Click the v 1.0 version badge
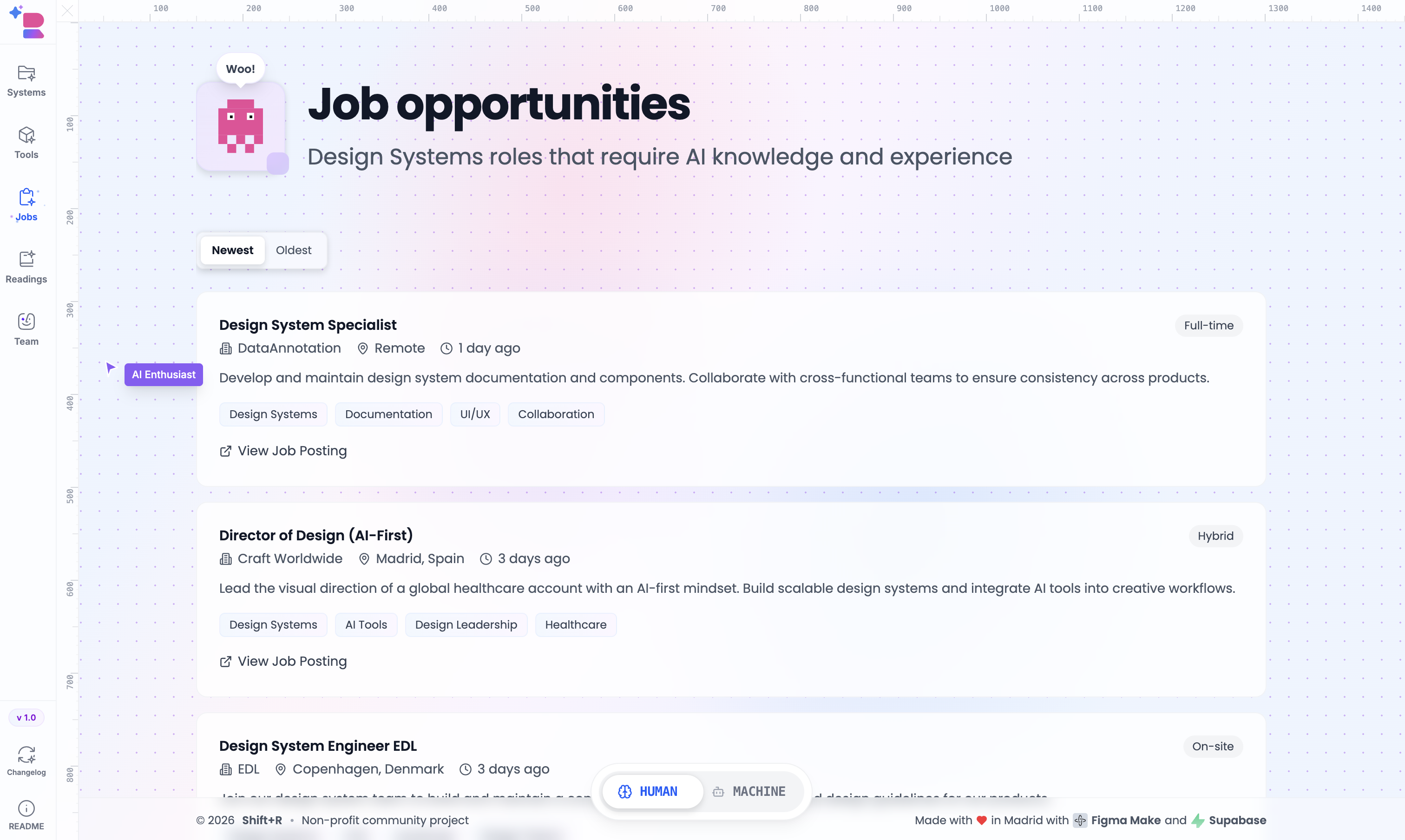1405x840 pixels. coord(26,717)
